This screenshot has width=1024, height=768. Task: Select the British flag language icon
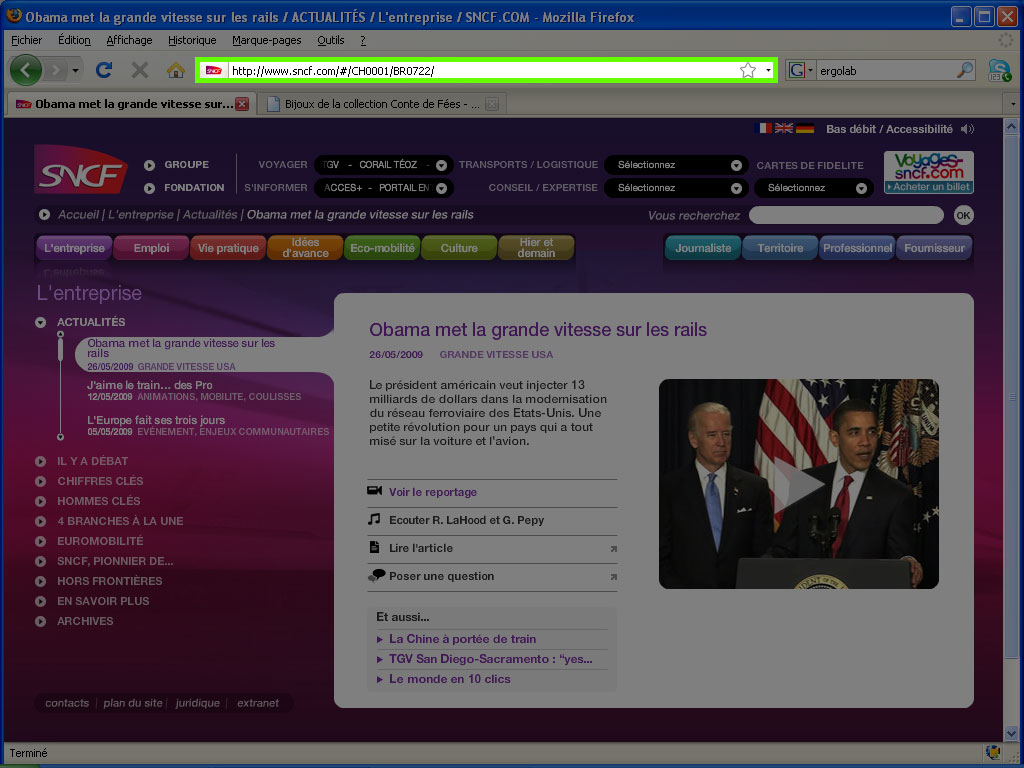(x=784, y=129)
